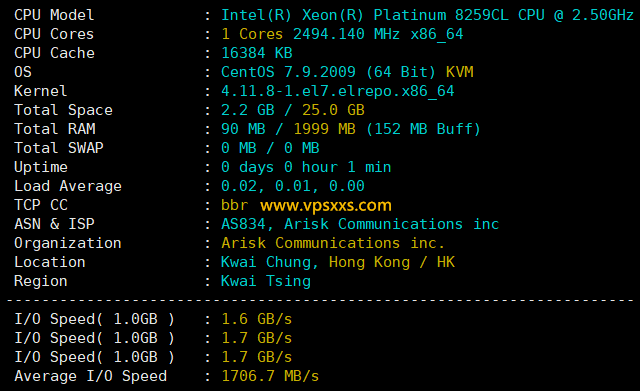Select the 'Uptime' label
The height and width of the screenshot is (391, 640).
tap(41, 167)
